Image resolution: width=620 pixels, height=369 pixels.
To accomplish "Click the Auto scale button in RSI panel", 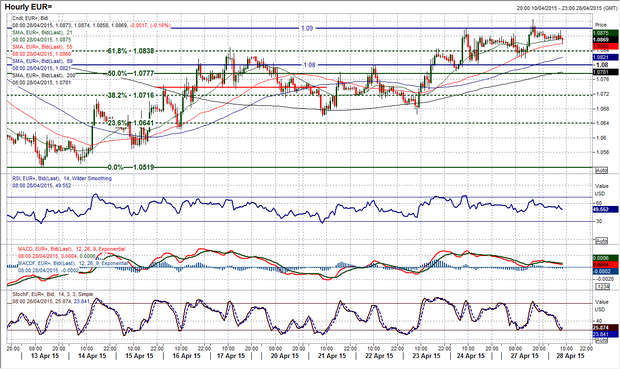I will pos(601,241).
